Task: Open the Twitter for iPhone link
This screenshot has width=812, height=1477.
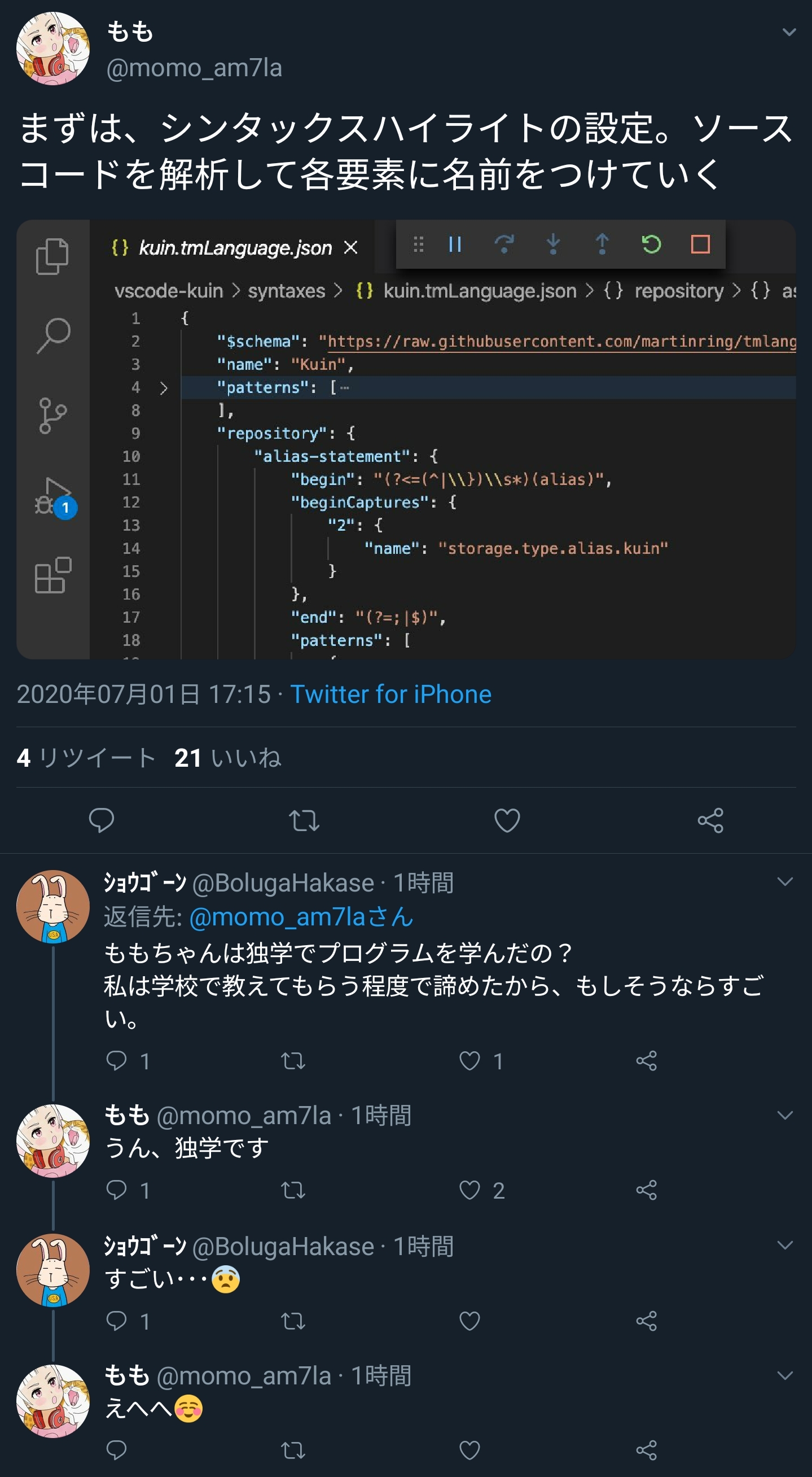Action: point(390,694)
